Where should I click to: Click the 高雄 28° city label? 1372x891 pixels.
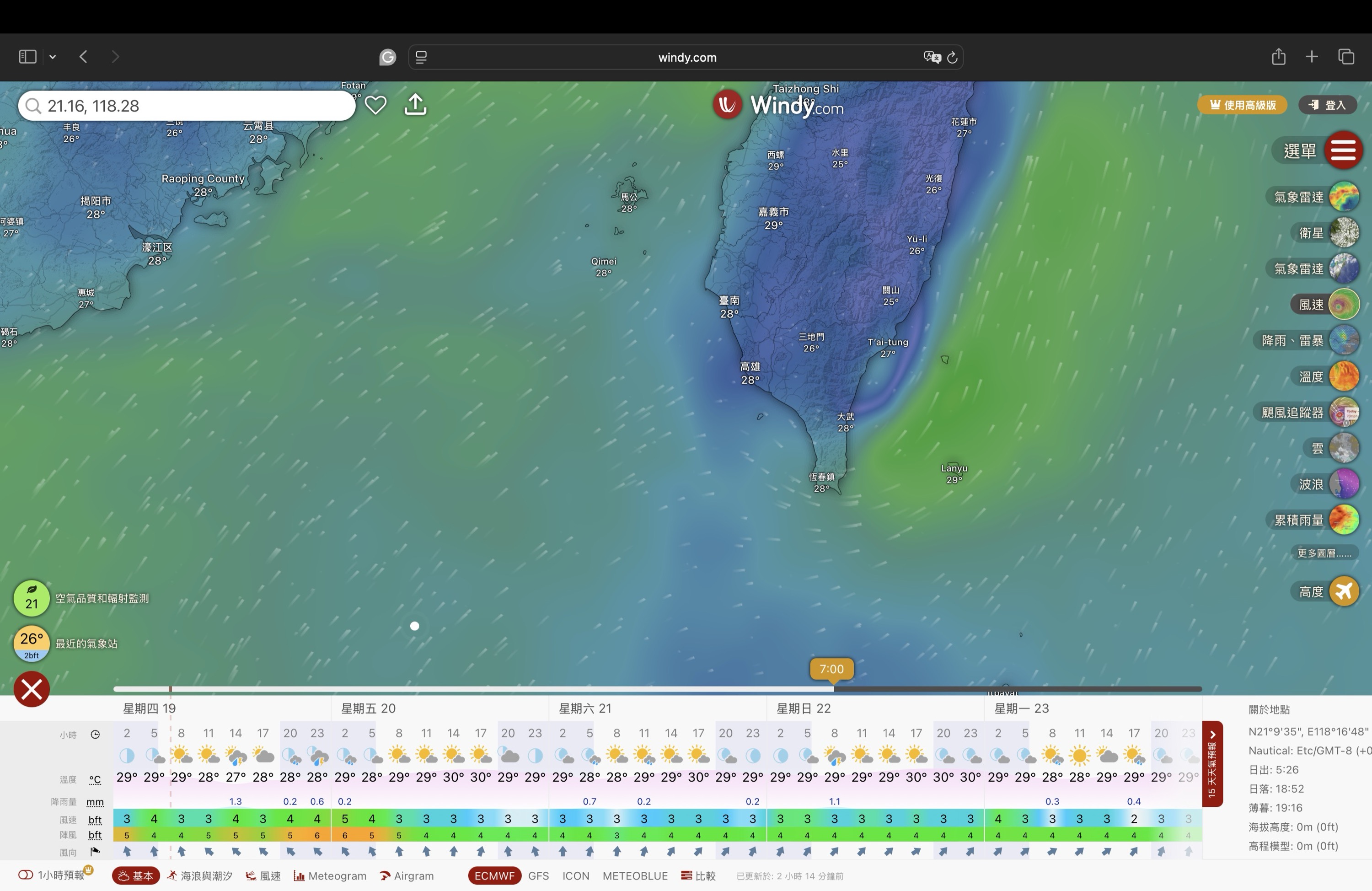click(x=750, y=373)
